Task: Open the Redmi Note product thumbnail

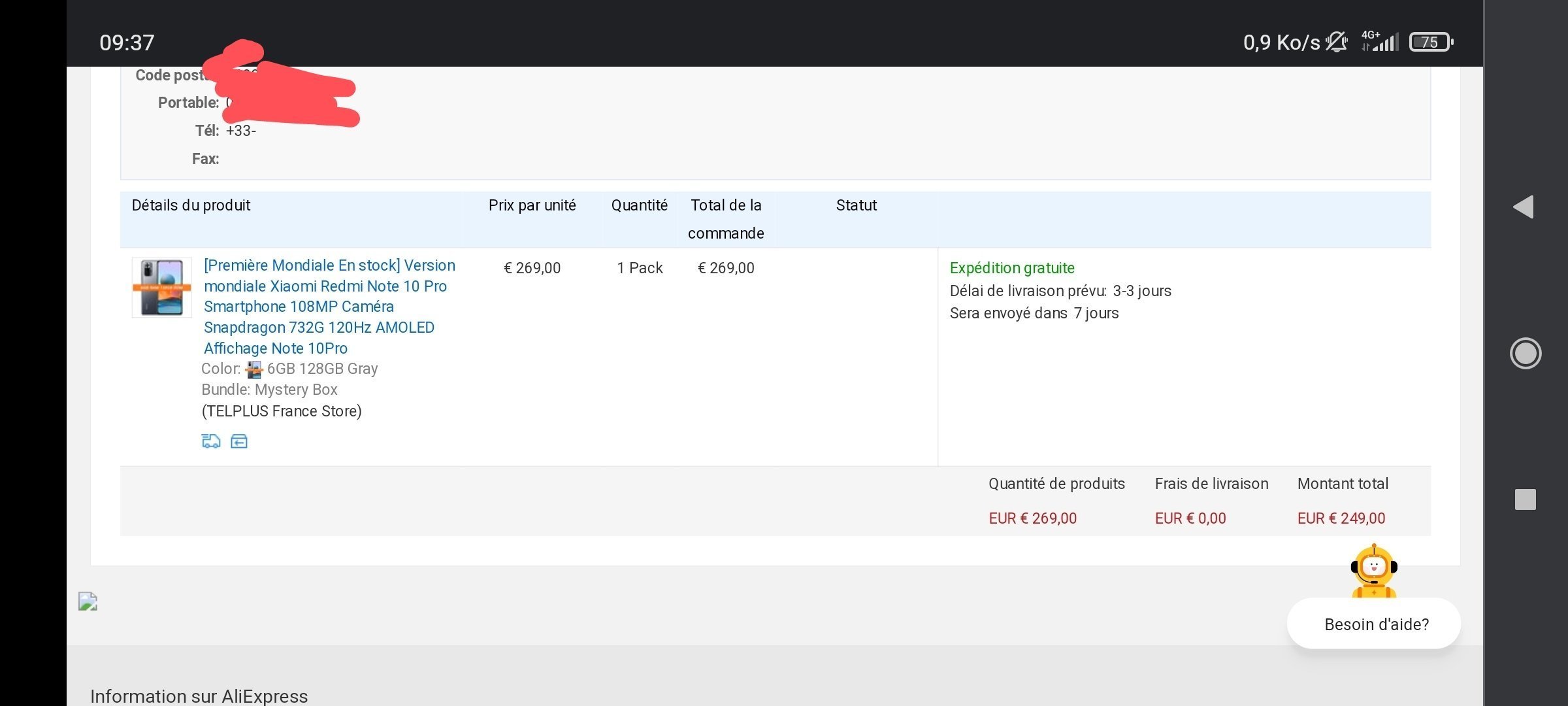Action: [162, 288]
